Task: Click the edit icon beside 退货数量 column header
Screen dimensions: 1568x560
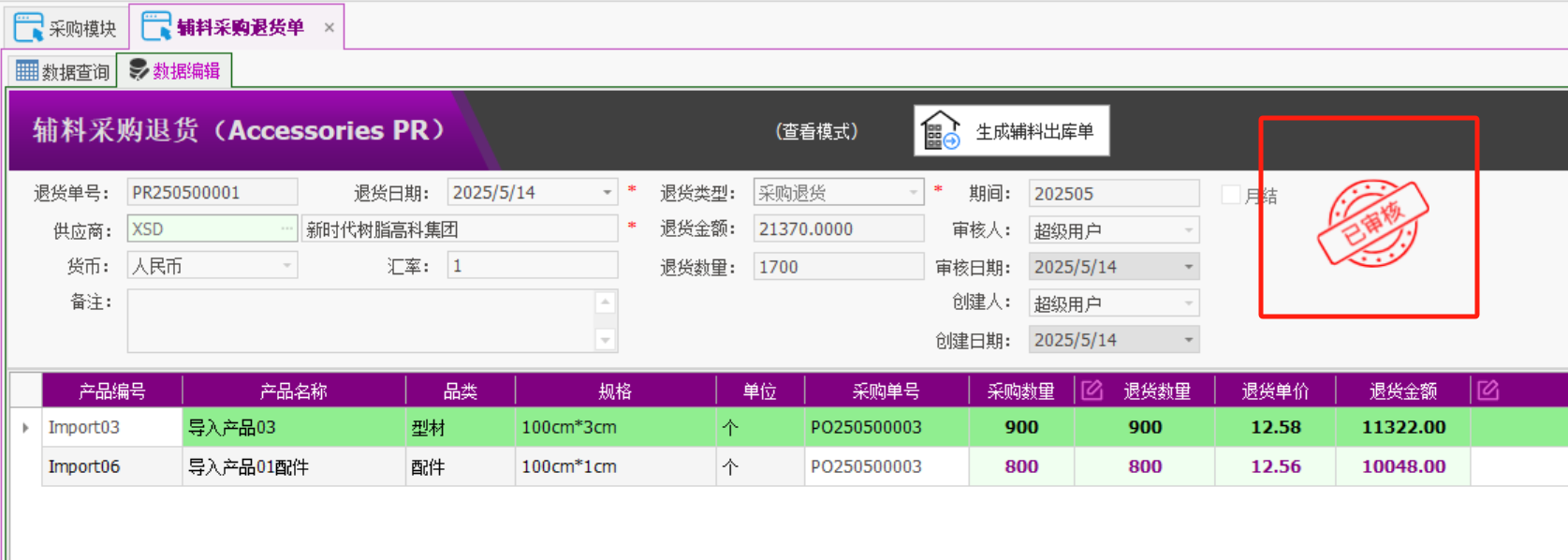Action: [x=1092, y=391]
